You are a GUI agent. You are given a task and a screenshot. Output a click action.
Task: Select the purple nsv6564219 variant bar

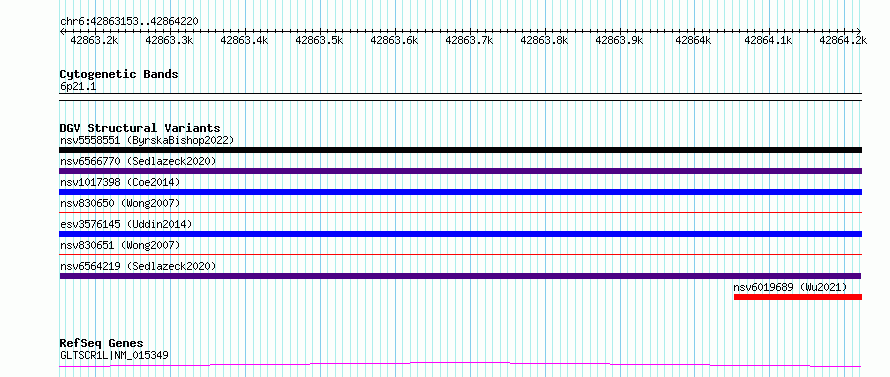click(x=460, y=276)
